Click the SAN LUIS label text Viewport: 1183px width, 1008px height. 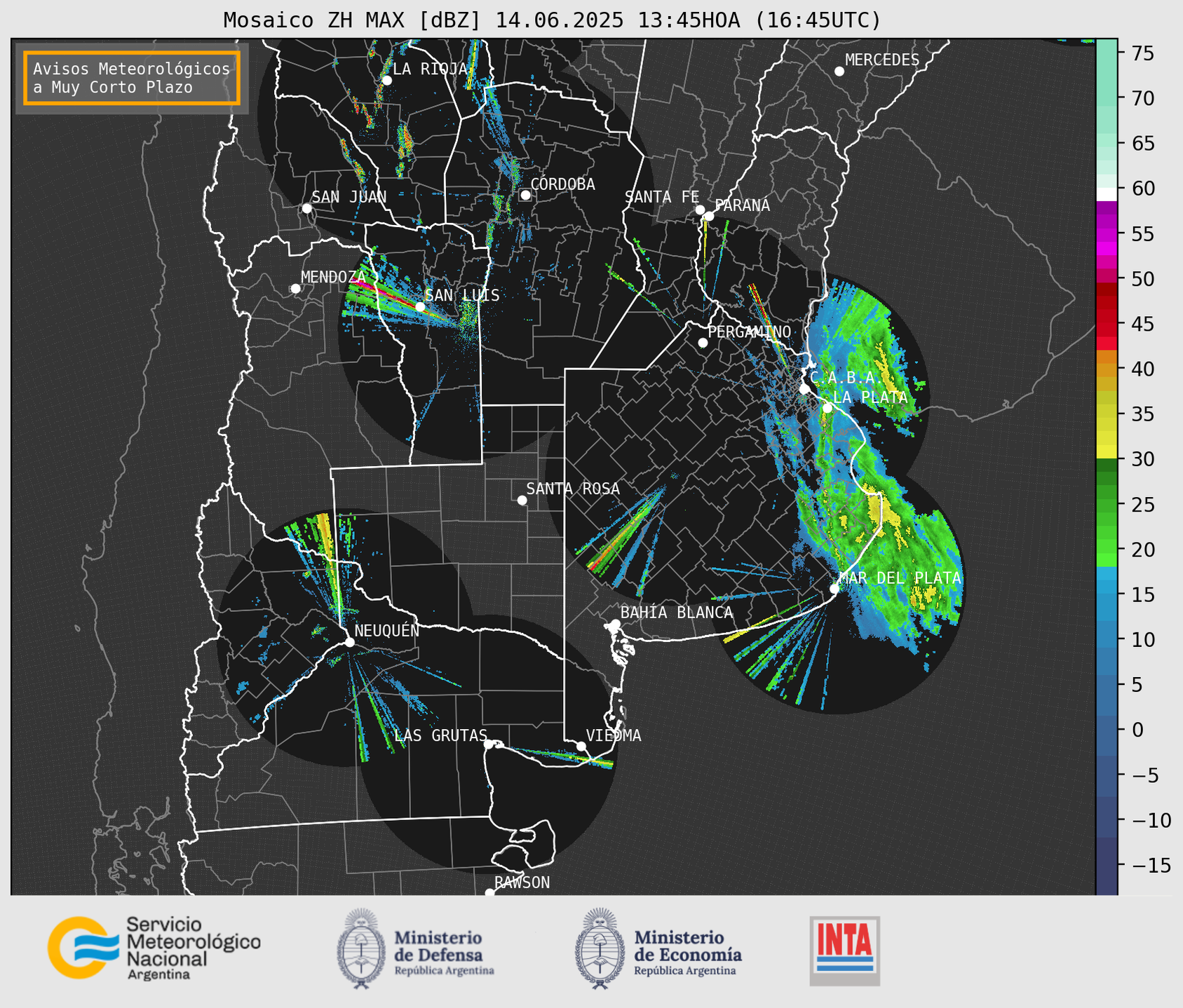click(462, 295)
